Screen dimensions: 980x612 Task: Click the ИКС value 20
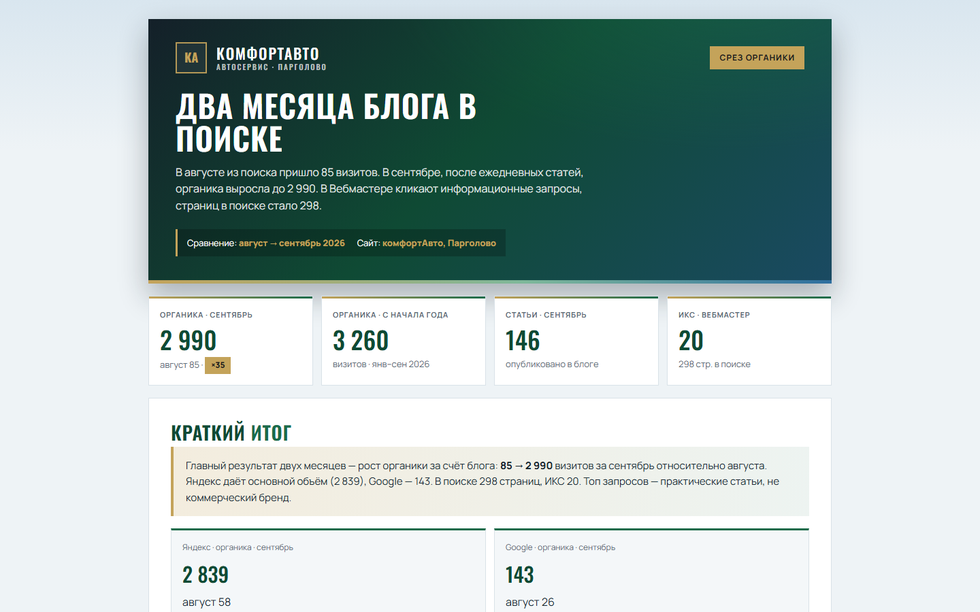[691, 341]
